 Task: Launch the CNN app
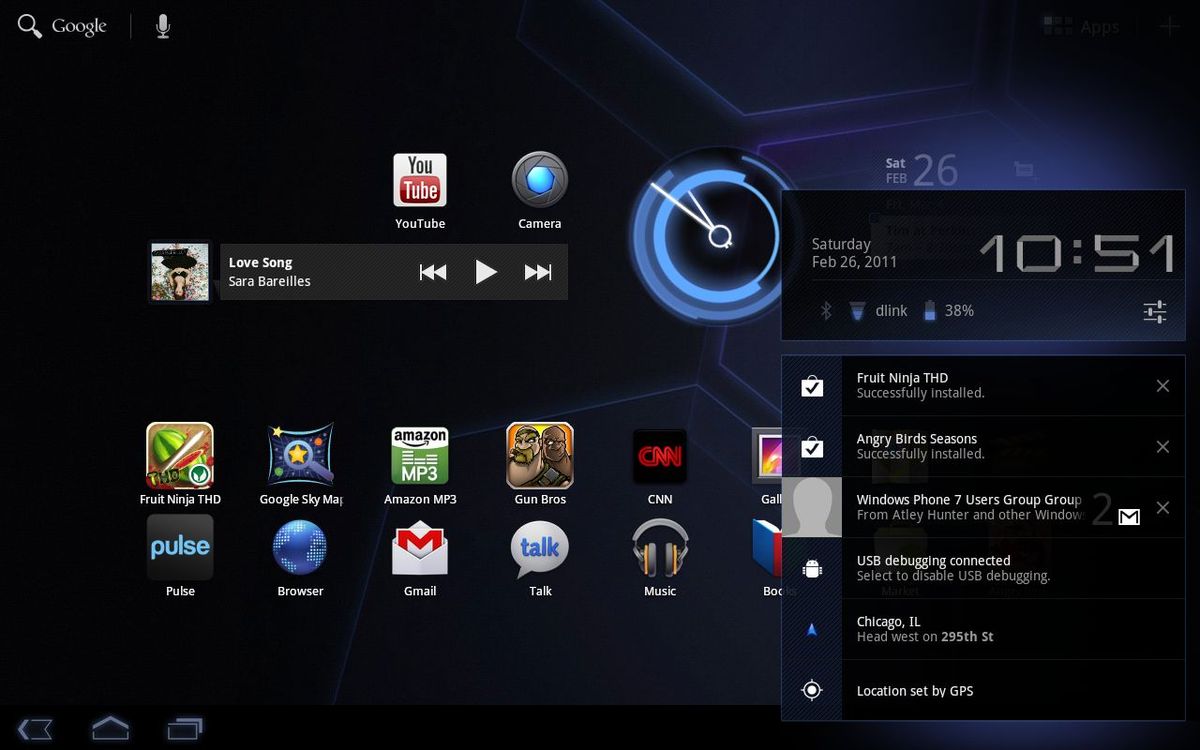click(660, 455)
